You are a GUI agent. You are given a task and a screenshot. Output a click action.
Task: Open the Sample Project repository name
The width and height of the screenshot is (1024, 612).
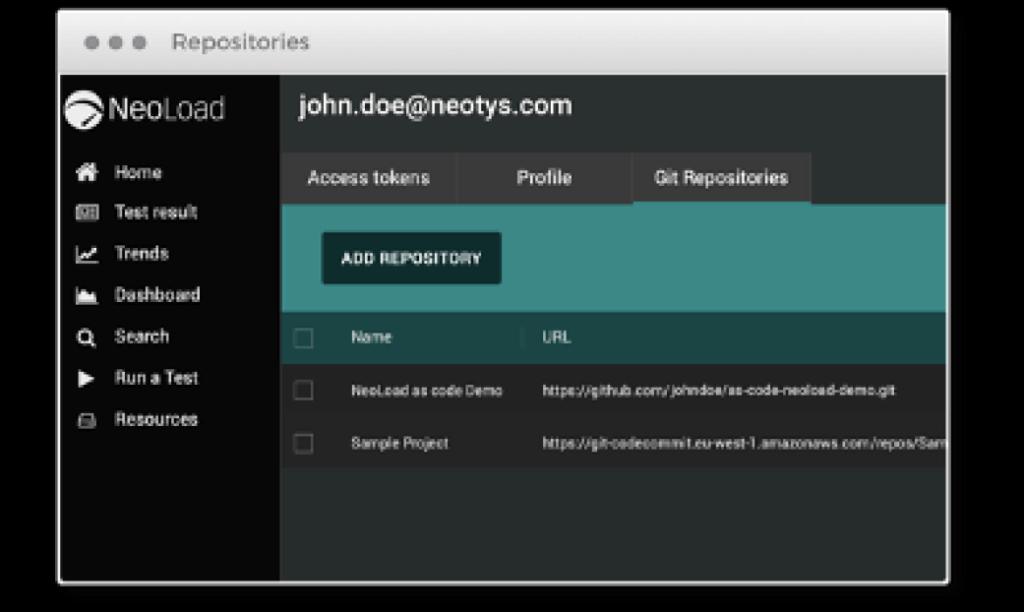[399, 443]
